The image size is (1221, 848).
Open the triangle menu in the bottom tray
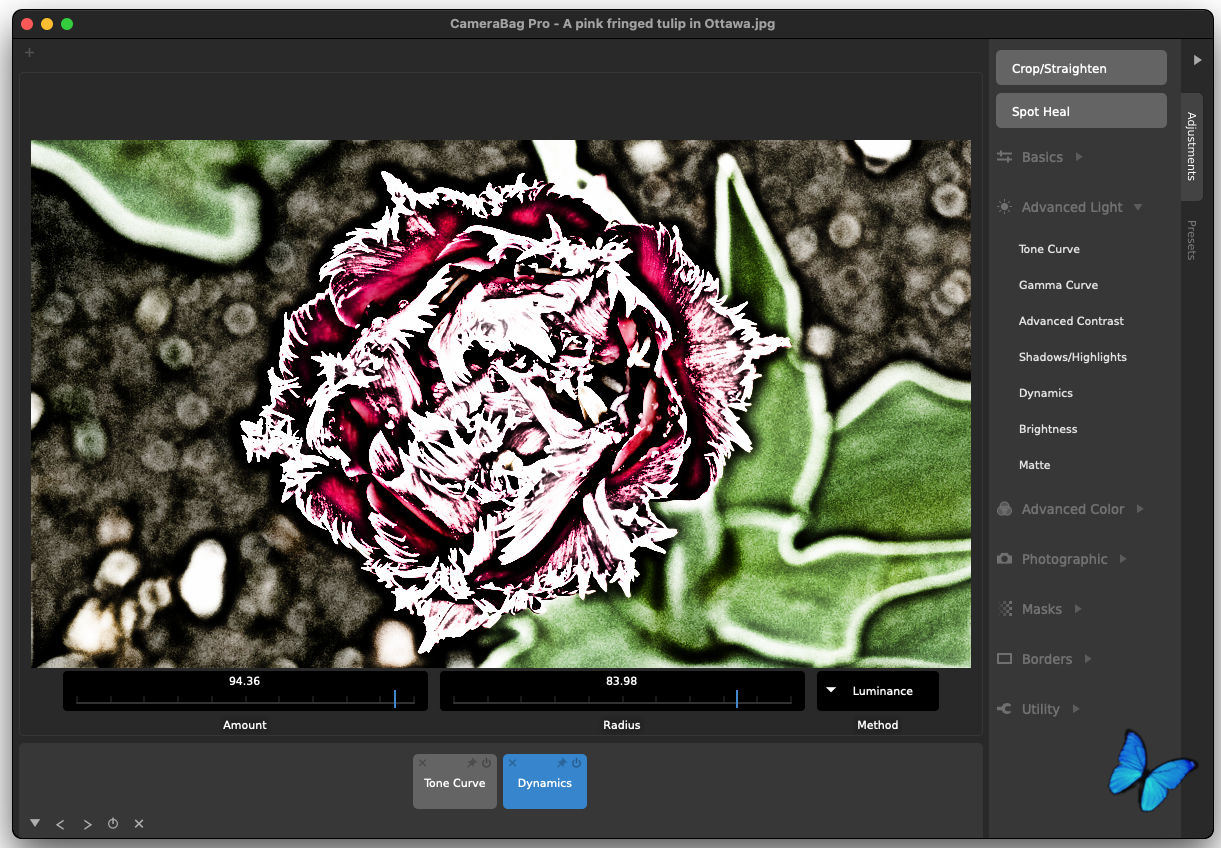(x=35, y=823)
